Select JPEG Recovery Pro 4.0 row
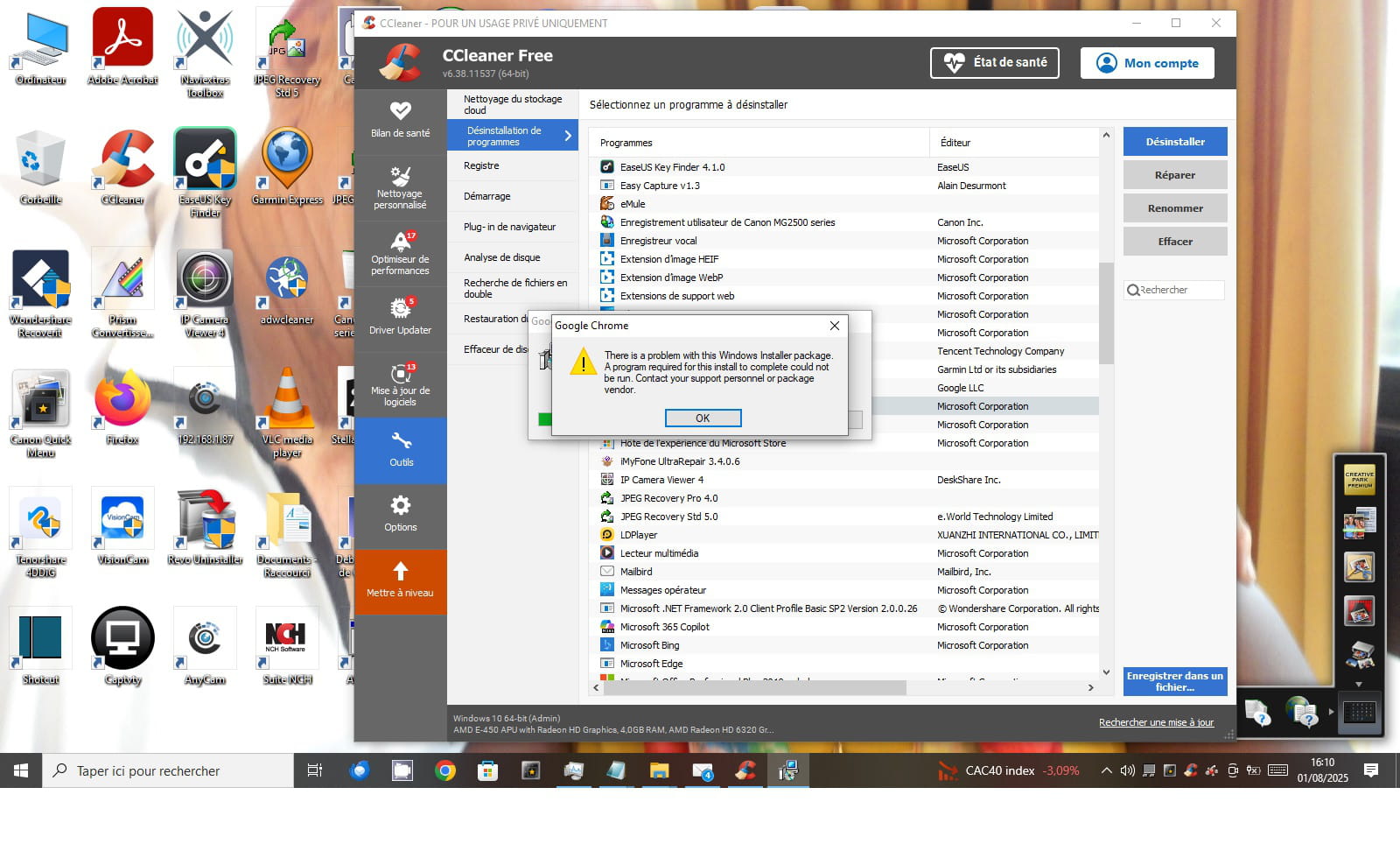 (x=844, y=498)
